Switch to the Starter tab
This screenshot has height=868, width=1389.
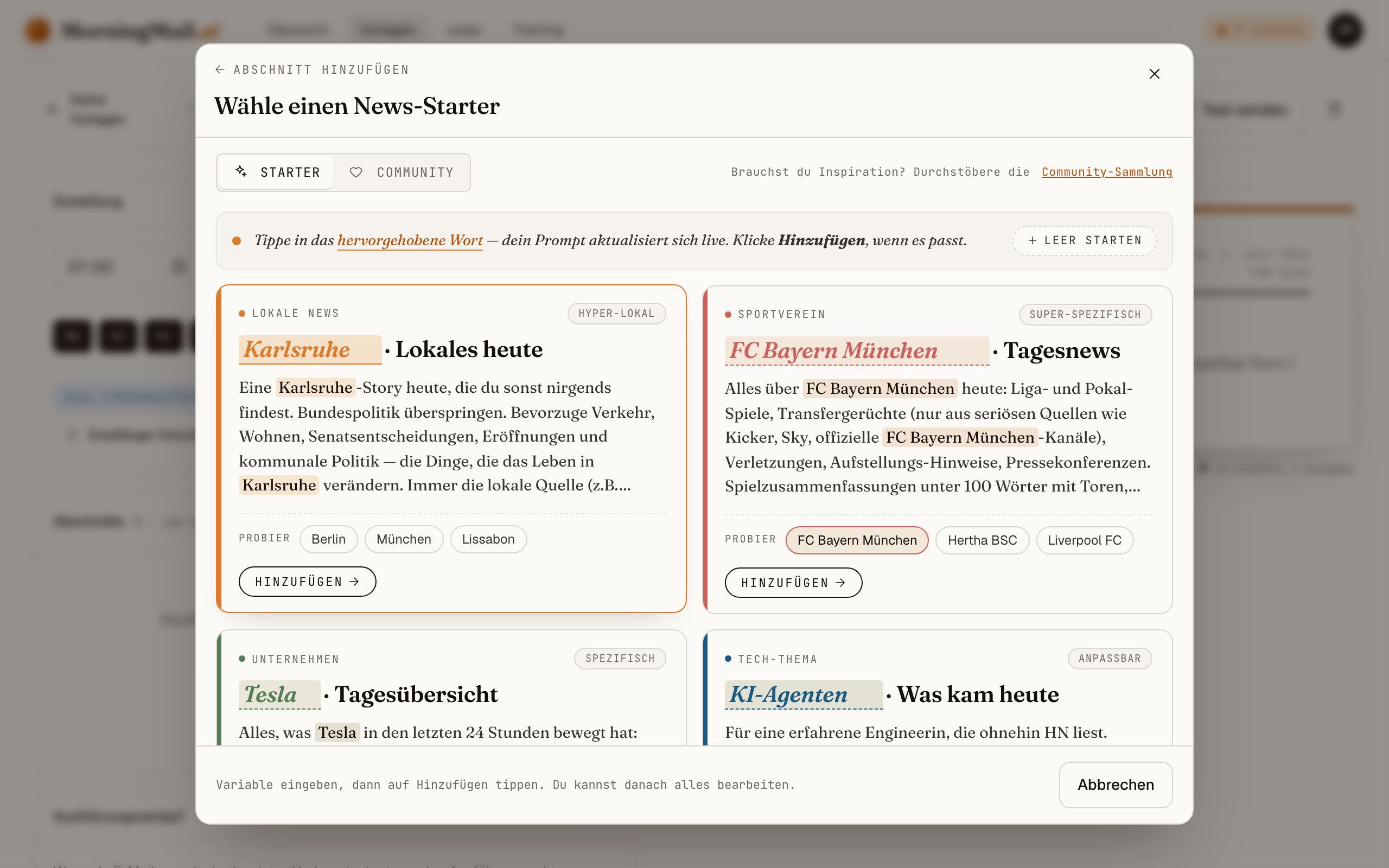coord(277,172)
